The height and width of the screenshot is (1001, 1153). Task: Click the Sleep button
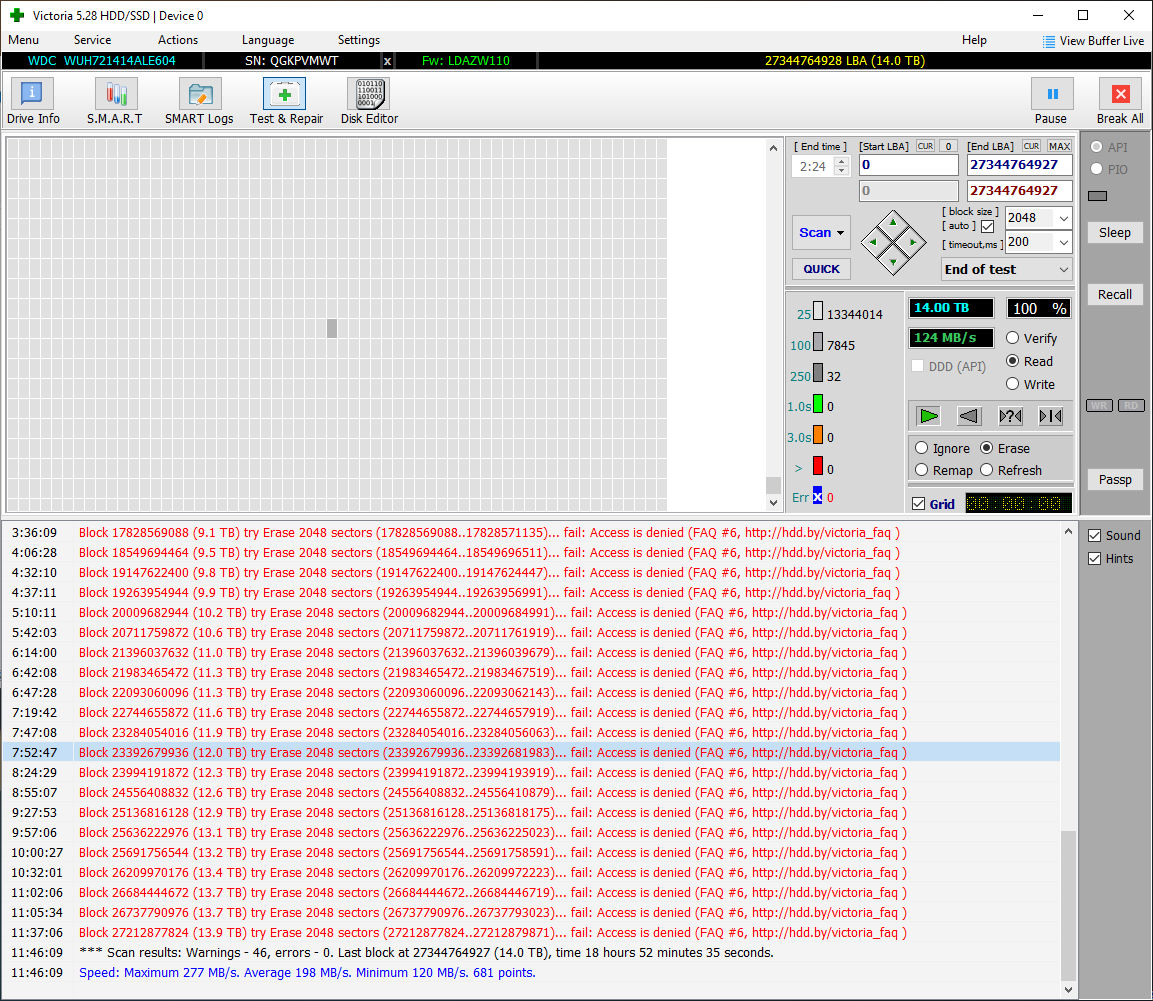[1115, 232]
